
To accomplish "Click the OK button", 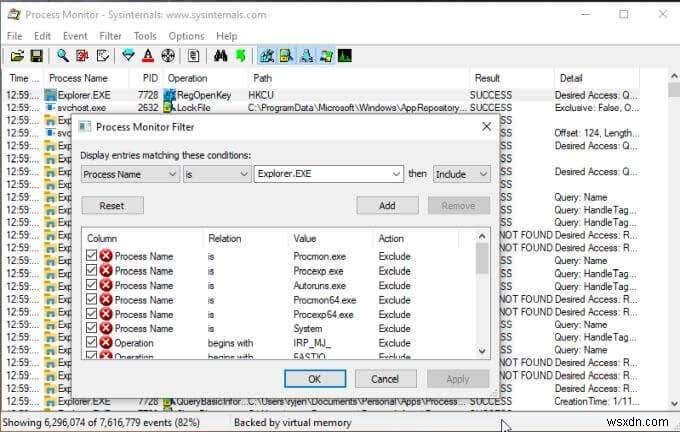I will [315, 379].
